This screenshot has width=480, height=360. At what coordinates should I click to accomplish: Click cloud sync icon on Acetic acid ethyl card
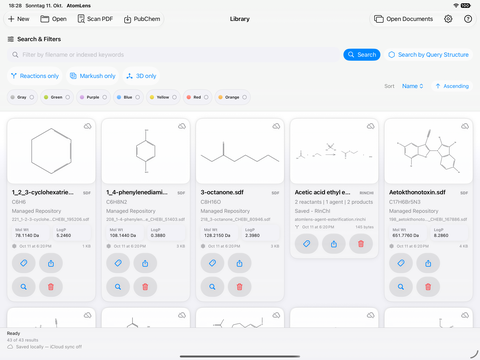pyautogui.click(x=370, y=126)
